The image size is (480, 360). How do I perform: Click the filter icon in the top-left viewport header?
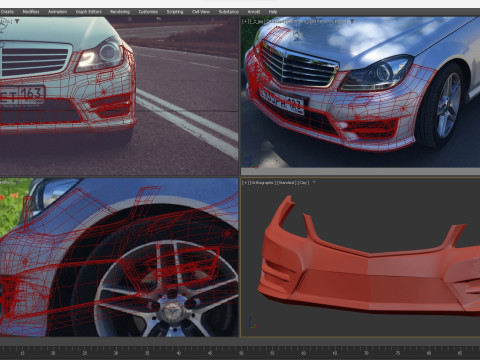click(17, 21)
